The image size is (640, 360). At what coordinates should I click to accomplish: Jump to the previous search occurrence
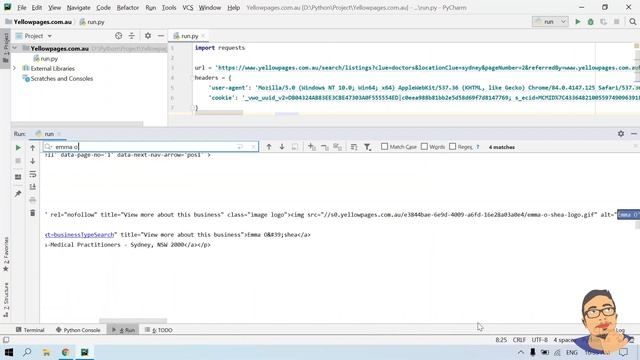click(269, 147)
